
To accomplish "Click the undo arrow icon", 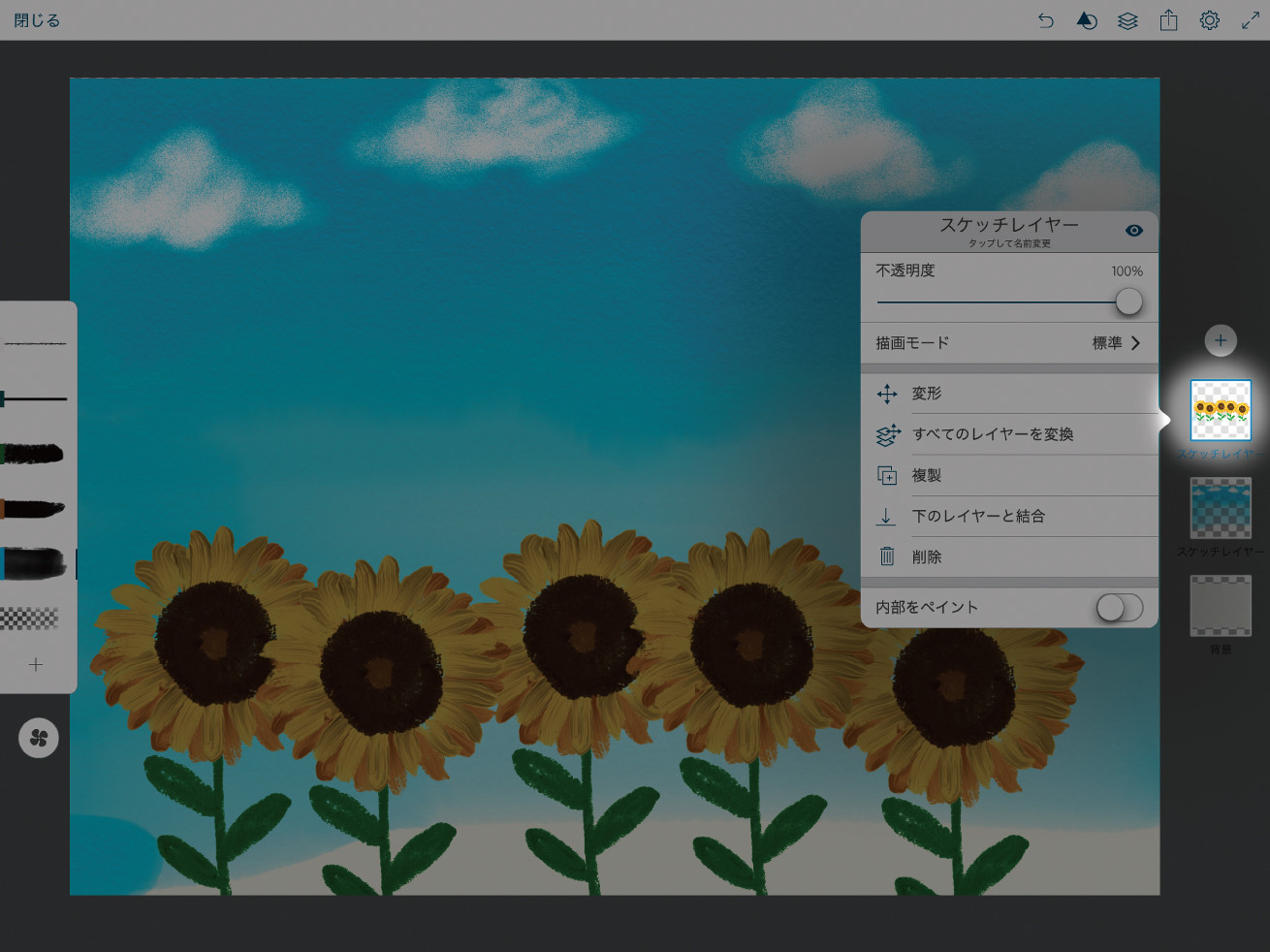I will pos(1045,20).
